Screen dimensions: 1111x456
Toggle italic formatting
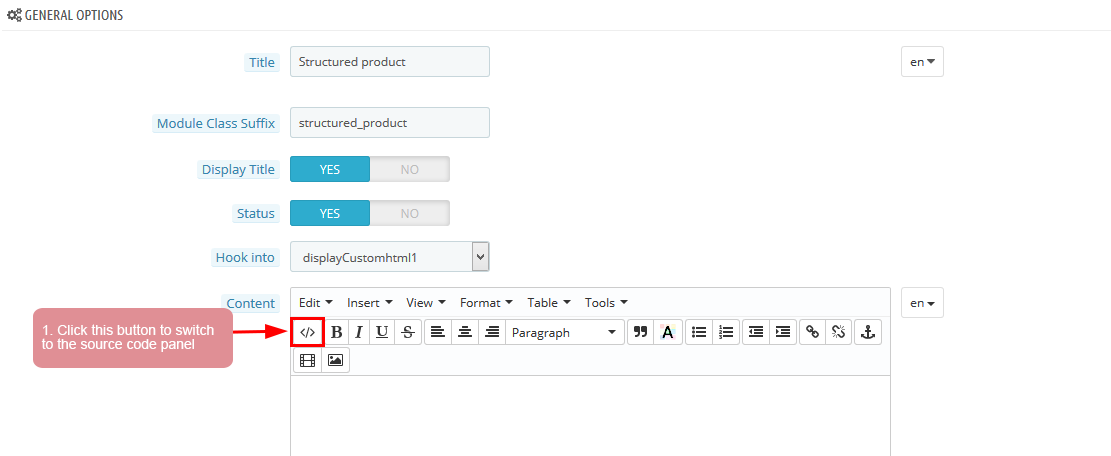point(359,332)
